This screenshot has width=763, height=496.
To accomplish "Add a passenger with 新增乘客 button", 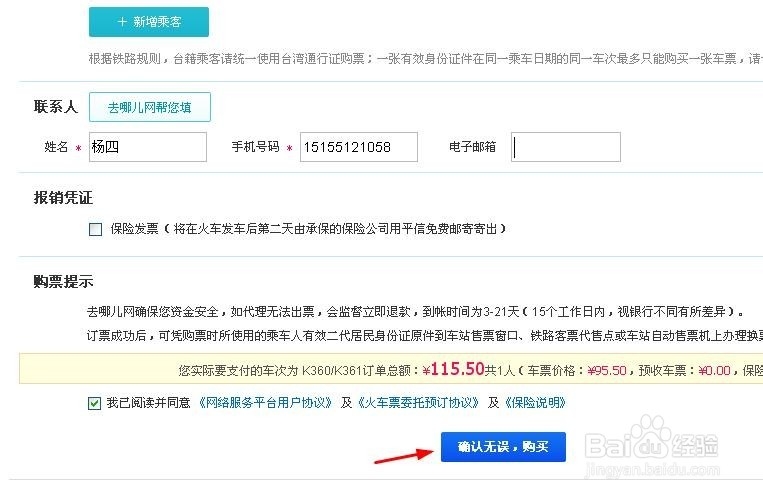I will 149,22.
